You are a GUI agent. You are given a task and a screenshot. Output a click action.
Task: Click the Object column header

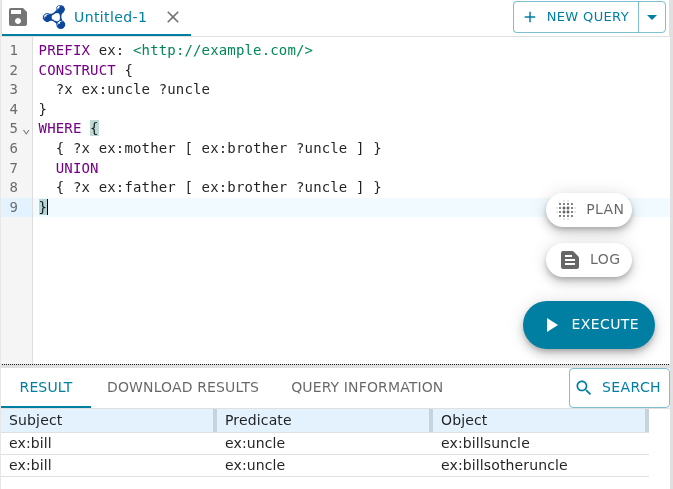(540, 420)
